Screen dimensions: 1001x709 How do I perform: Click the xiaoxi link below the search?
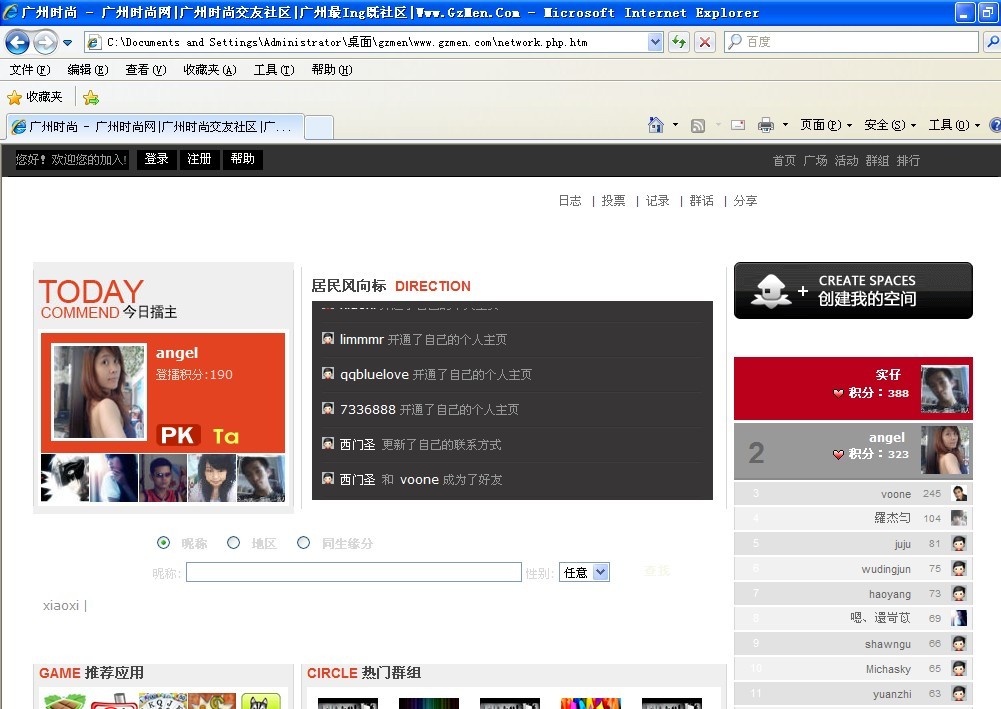point(61,605)
